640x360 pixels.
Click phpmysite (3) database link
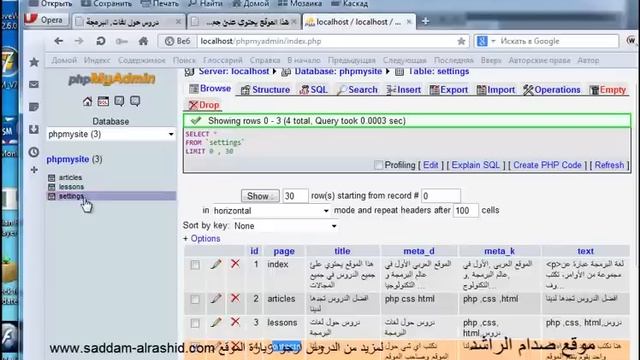click(x=74, y=159)
